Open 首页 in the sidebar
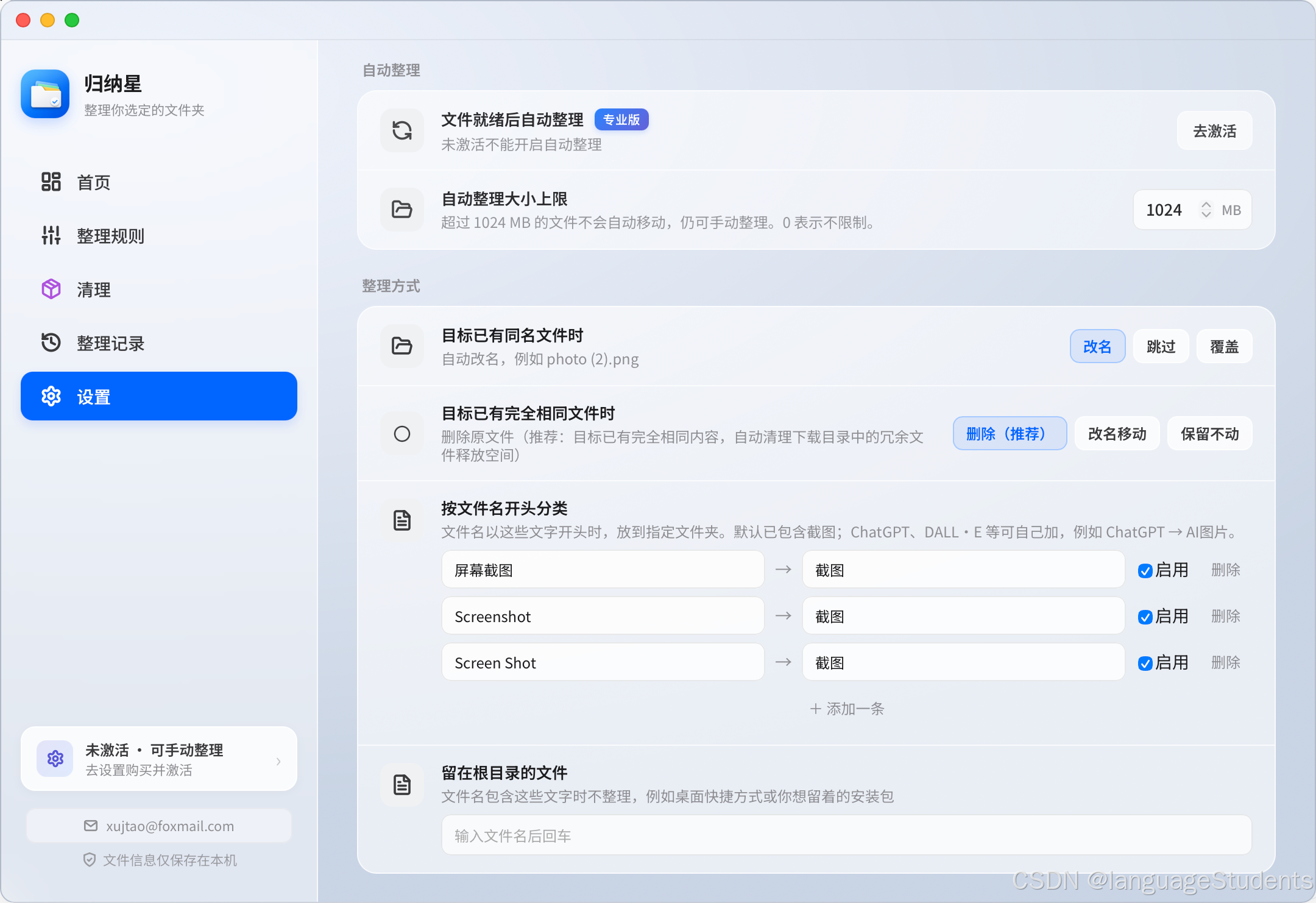Screen dimensions: 1316x903 coord(159,182)
